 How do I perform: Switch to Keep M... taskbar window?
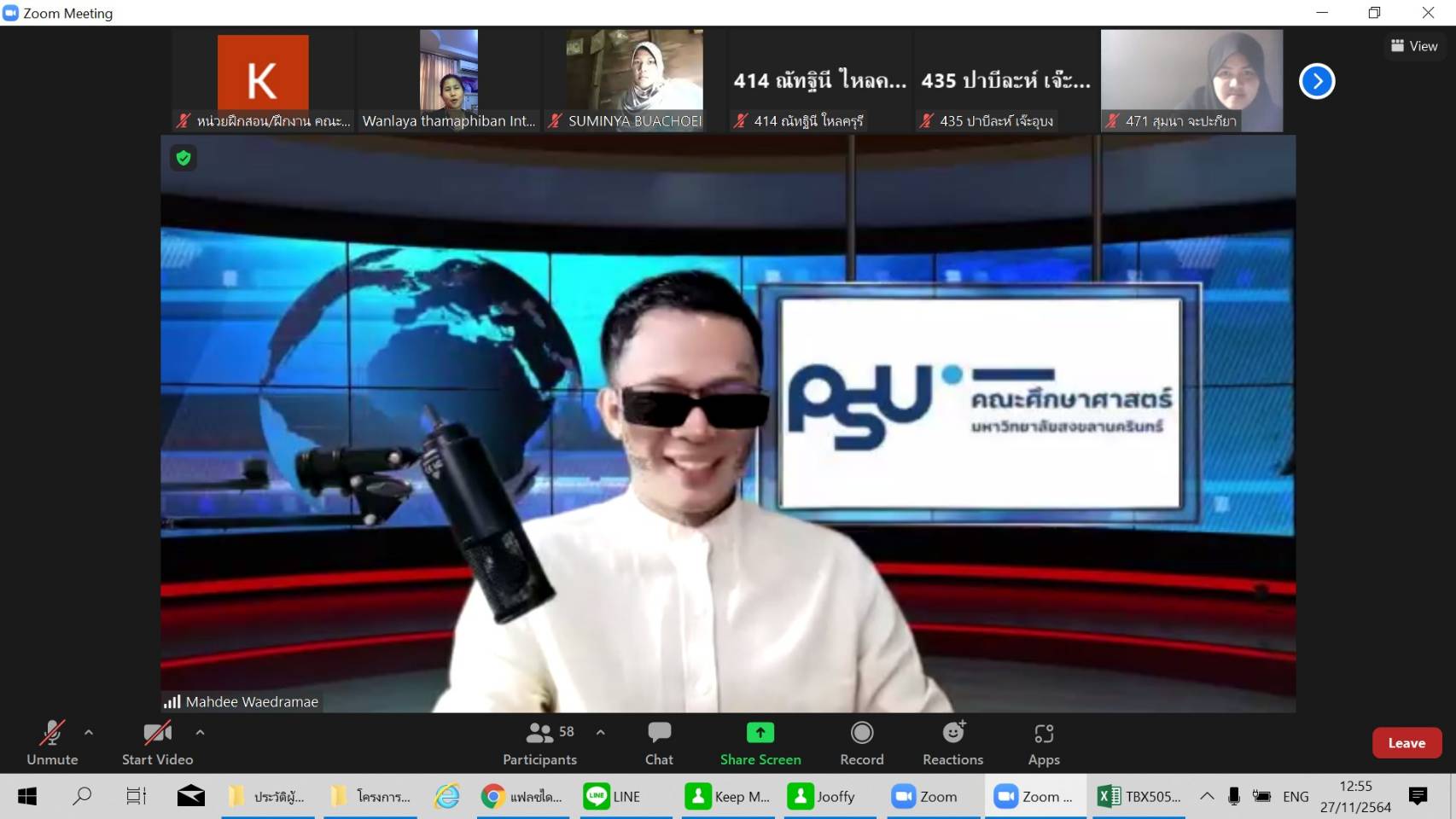pos(728,797)
